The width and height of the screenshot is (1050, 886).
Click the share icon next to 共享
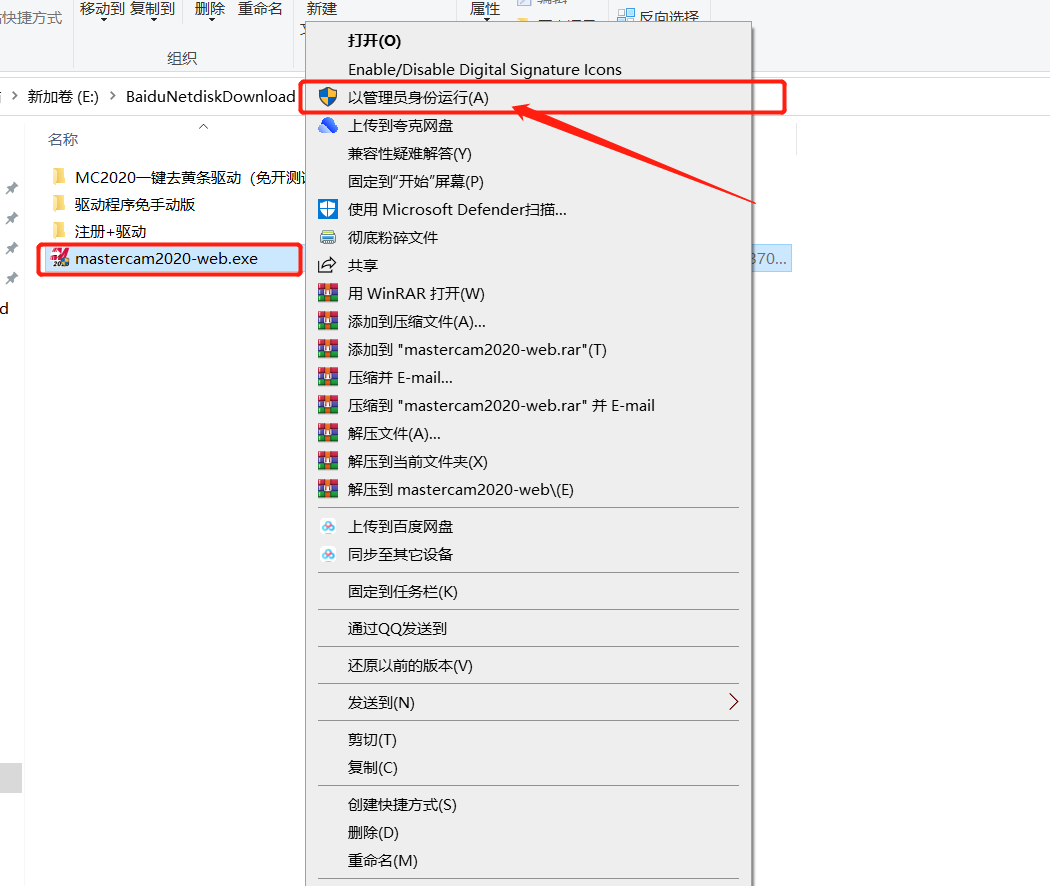329,265
